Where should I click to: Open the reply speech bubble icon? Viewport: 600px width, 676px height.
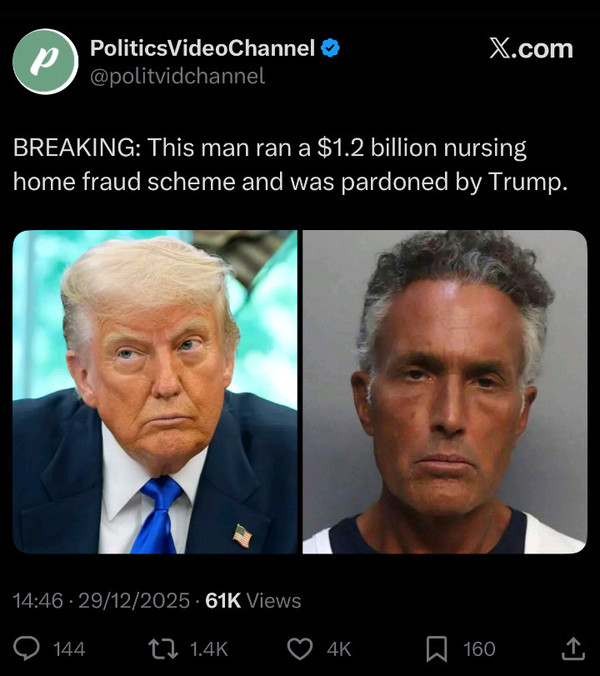26,648
